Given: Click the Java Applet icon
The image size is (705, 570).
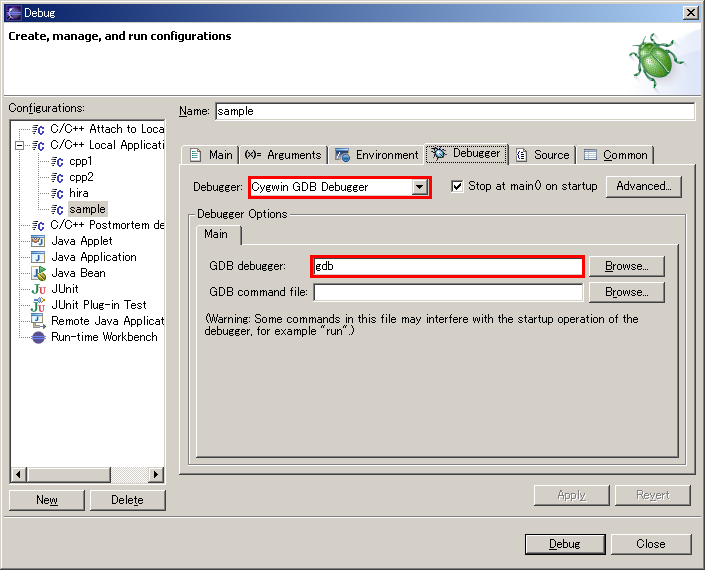Looking at the screenshot, I should [x=38, y=241].
